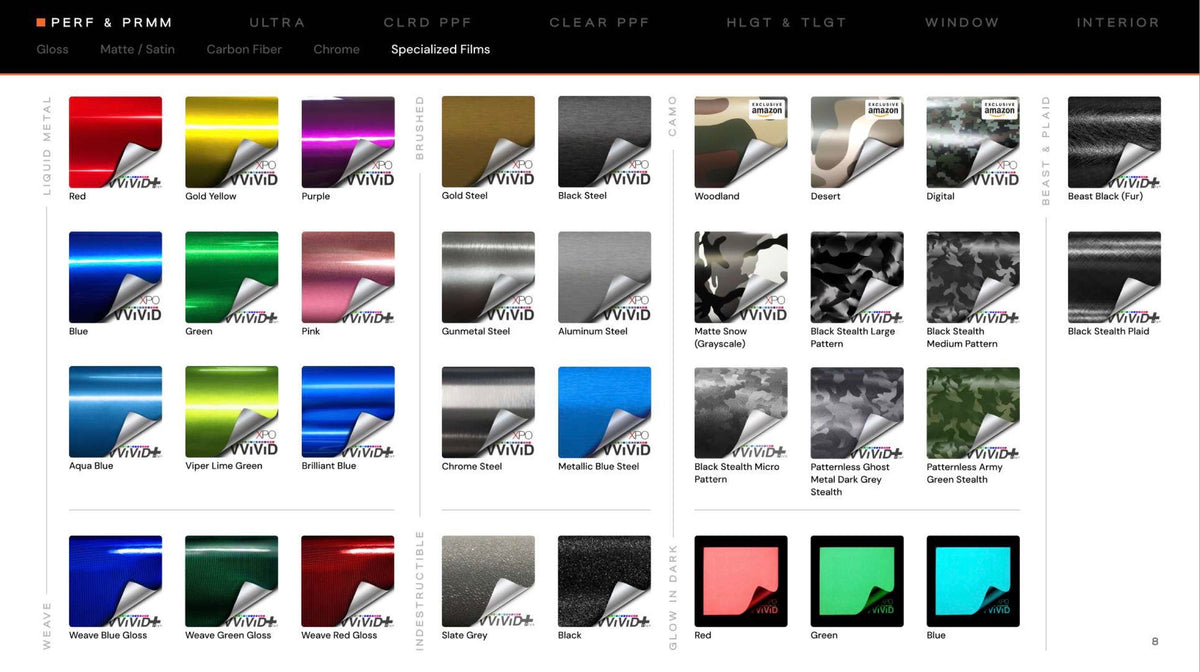
Task: Select the Indestructible Slate Grey swatch
Action: 488,582
